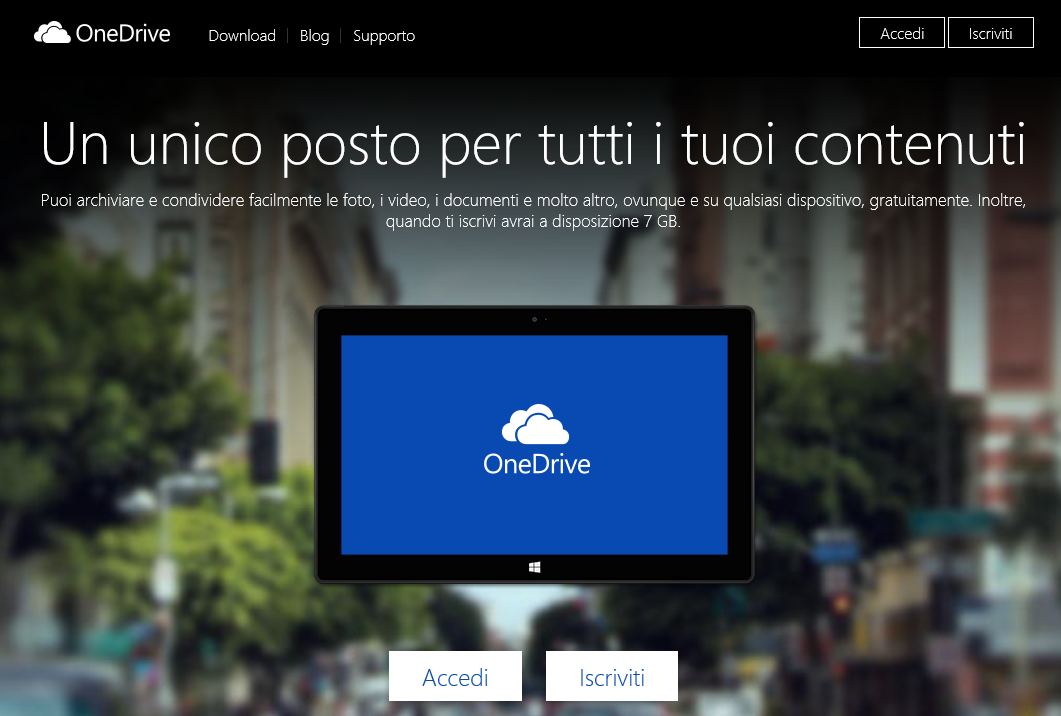Click the 'OneDrive' wordmark on the tablet screen
This screenshot has width=1061, height=716.
pos(537,464)
